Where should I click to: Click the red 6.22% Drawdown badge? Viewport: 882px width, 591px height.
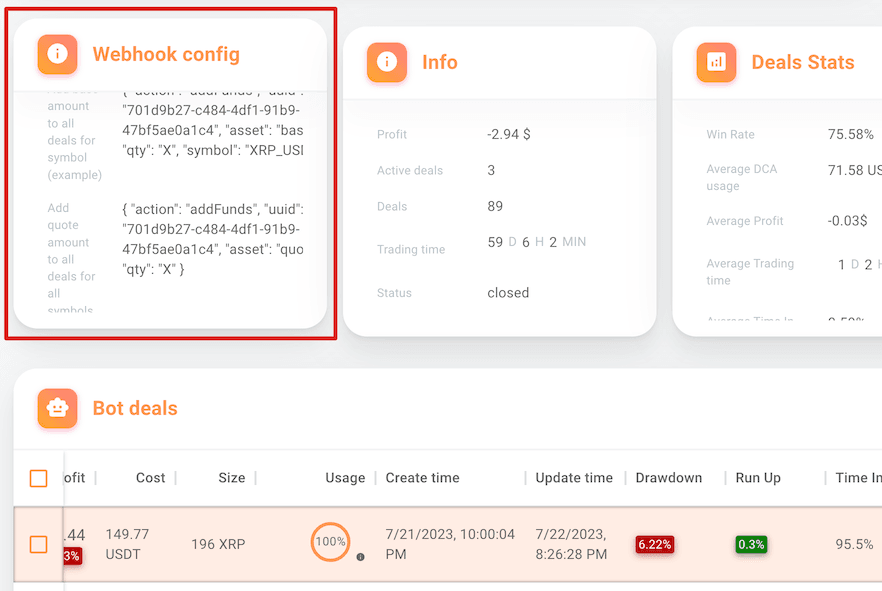(654, 544)
